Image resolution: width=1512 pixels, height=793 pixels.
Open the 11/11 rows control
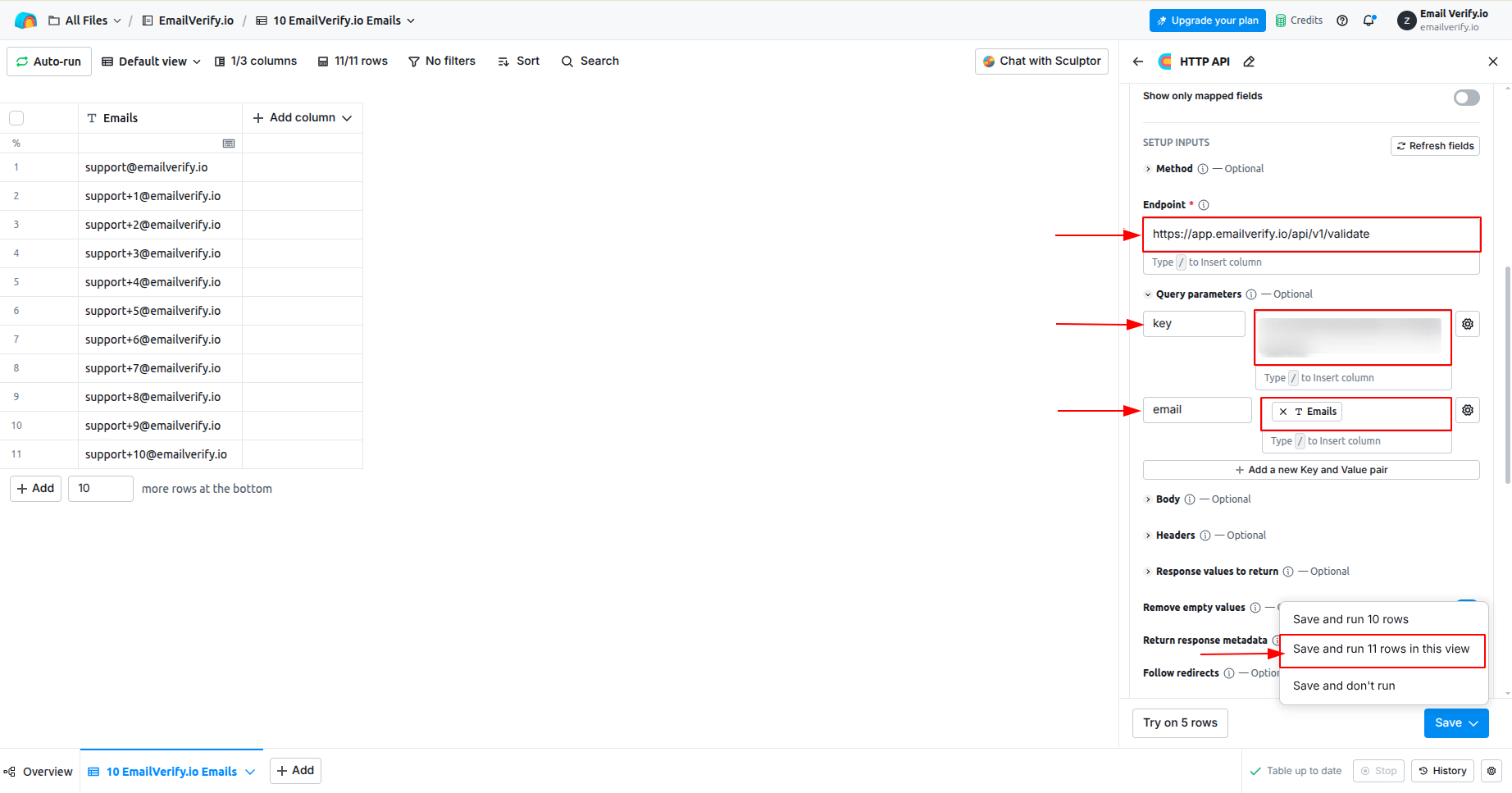[x=353, y=62]
